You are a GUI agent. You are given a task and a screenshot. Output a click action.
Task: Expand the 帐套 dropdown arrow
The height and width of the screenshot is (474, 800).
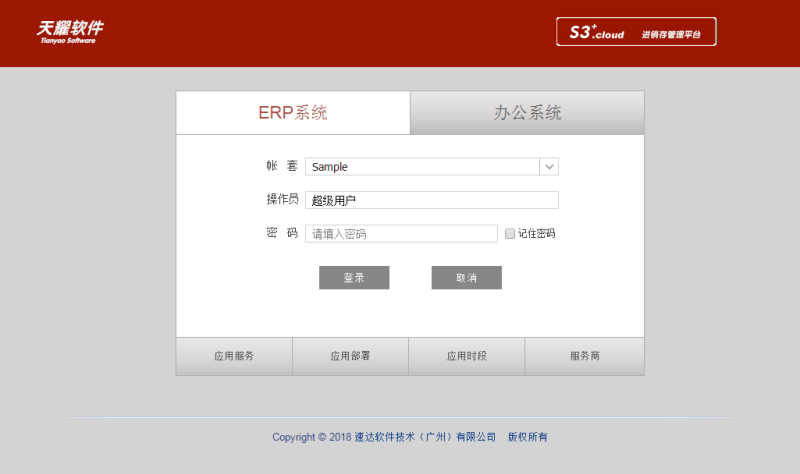click(549, 167)
